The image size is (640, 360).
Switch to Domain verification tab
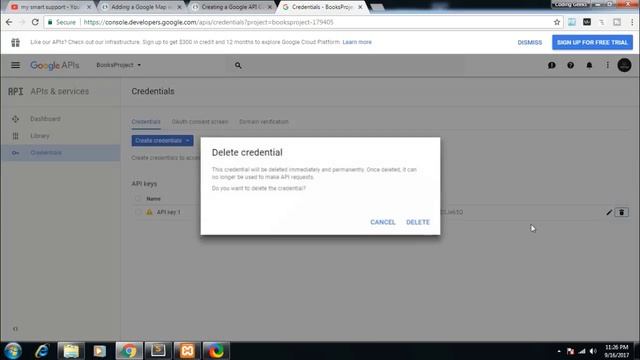tap(264, 122)
